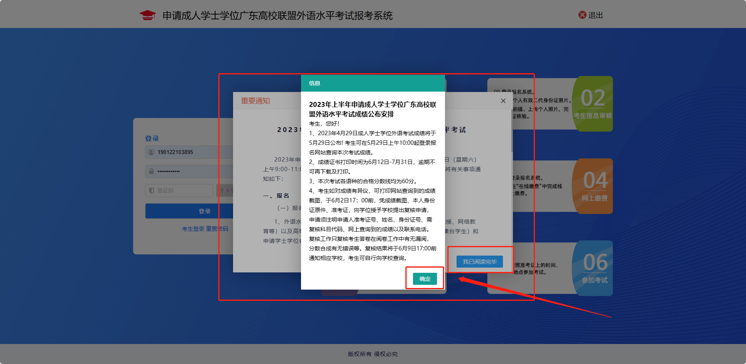
Task: Click the 退出 link in the header
Action: point(596,15)
